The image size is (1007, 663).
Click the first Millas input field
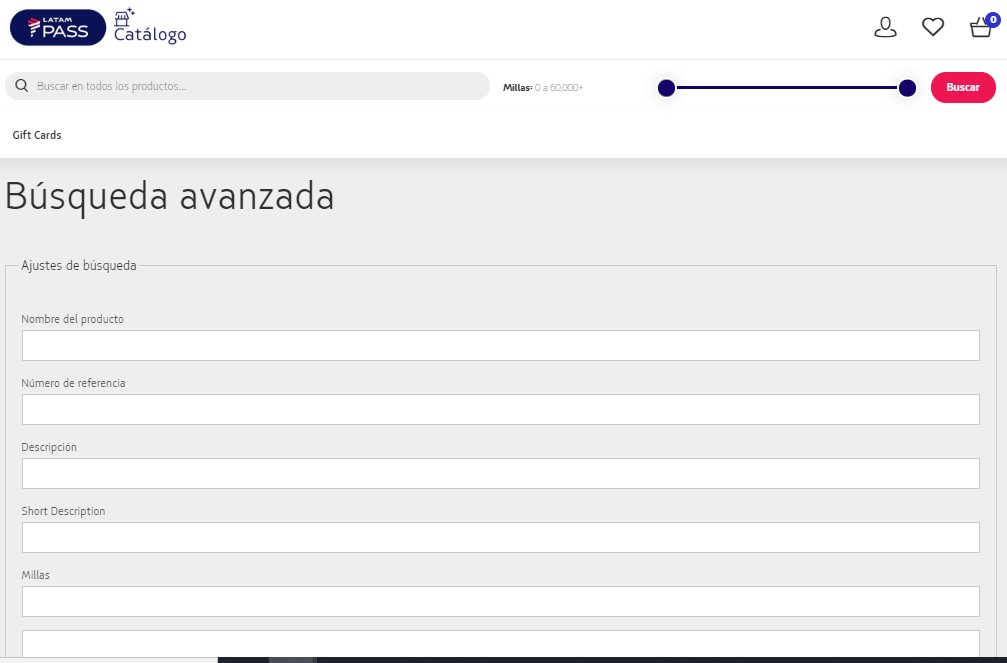click(500, 601)
